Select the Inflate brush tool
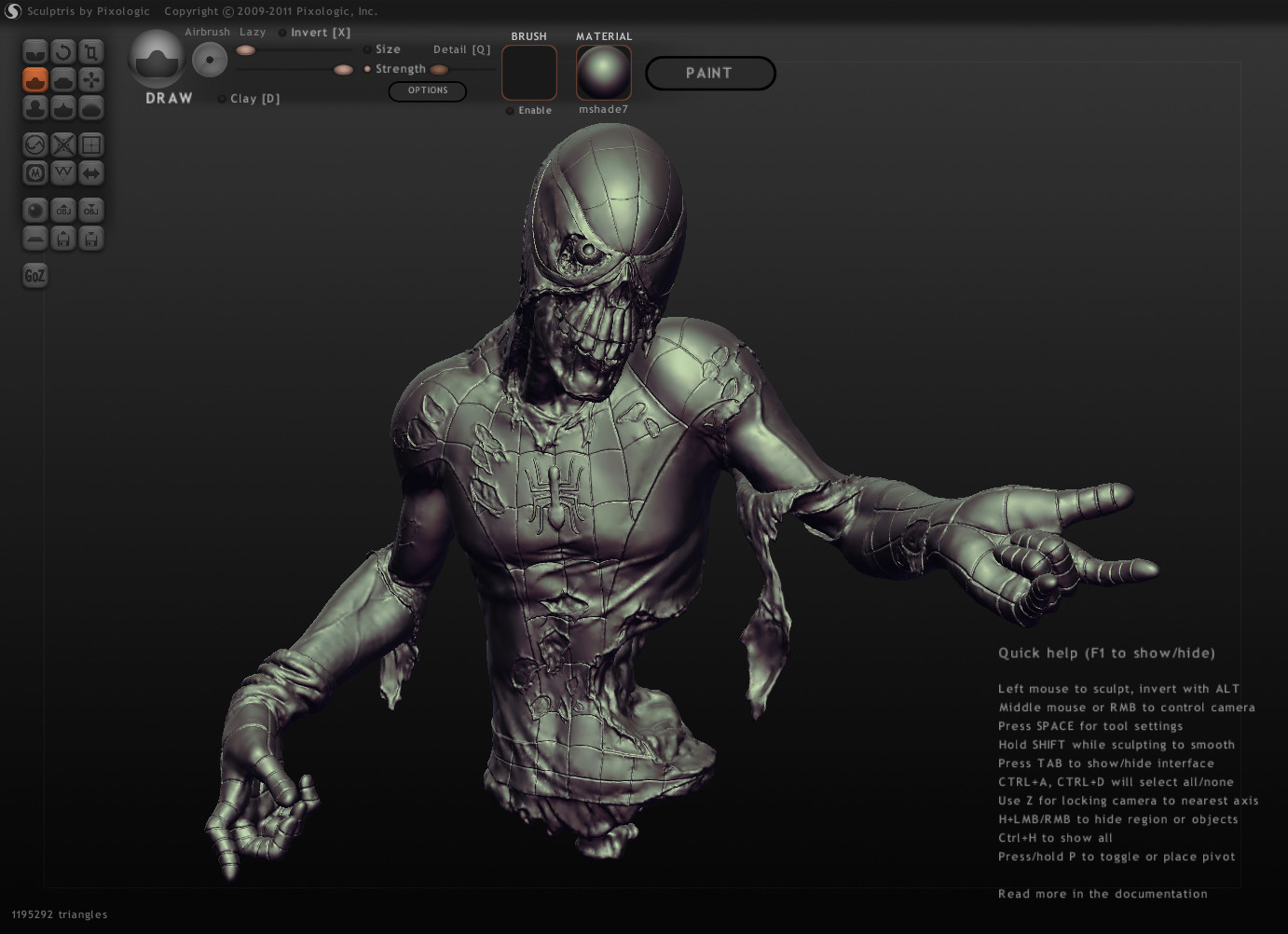 pyautogui.click(x=35, y=108)
